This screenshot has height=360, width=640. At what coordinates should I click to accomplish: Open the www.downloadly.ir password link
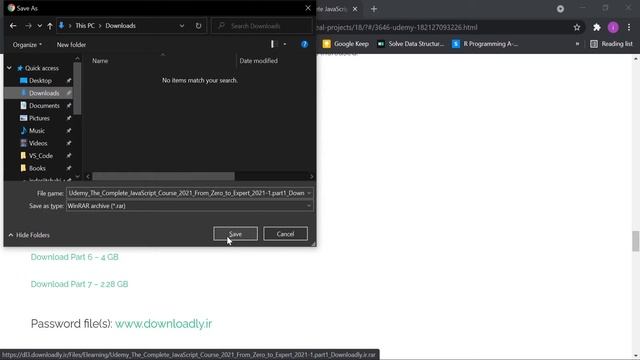pyautogui.click(x=163, y=324)
